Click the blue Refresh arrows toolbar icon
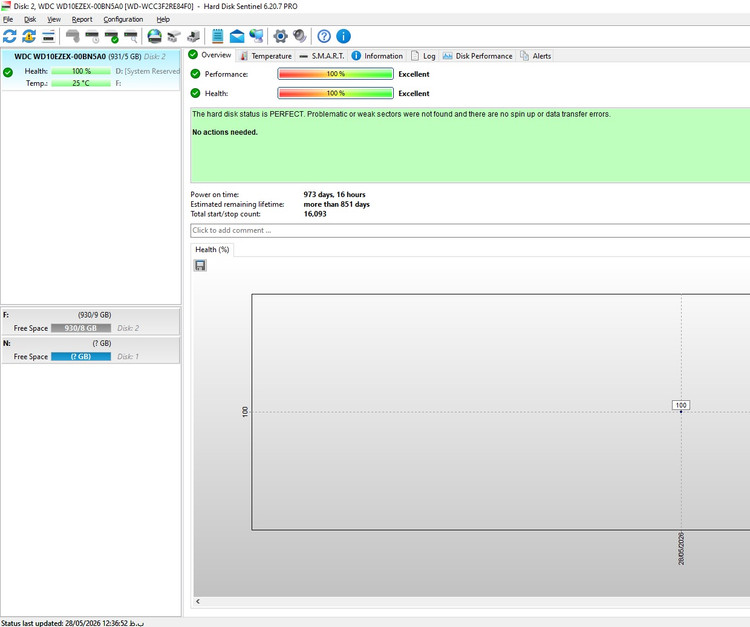This screenshot has height=627, width=750. (10, 36)
